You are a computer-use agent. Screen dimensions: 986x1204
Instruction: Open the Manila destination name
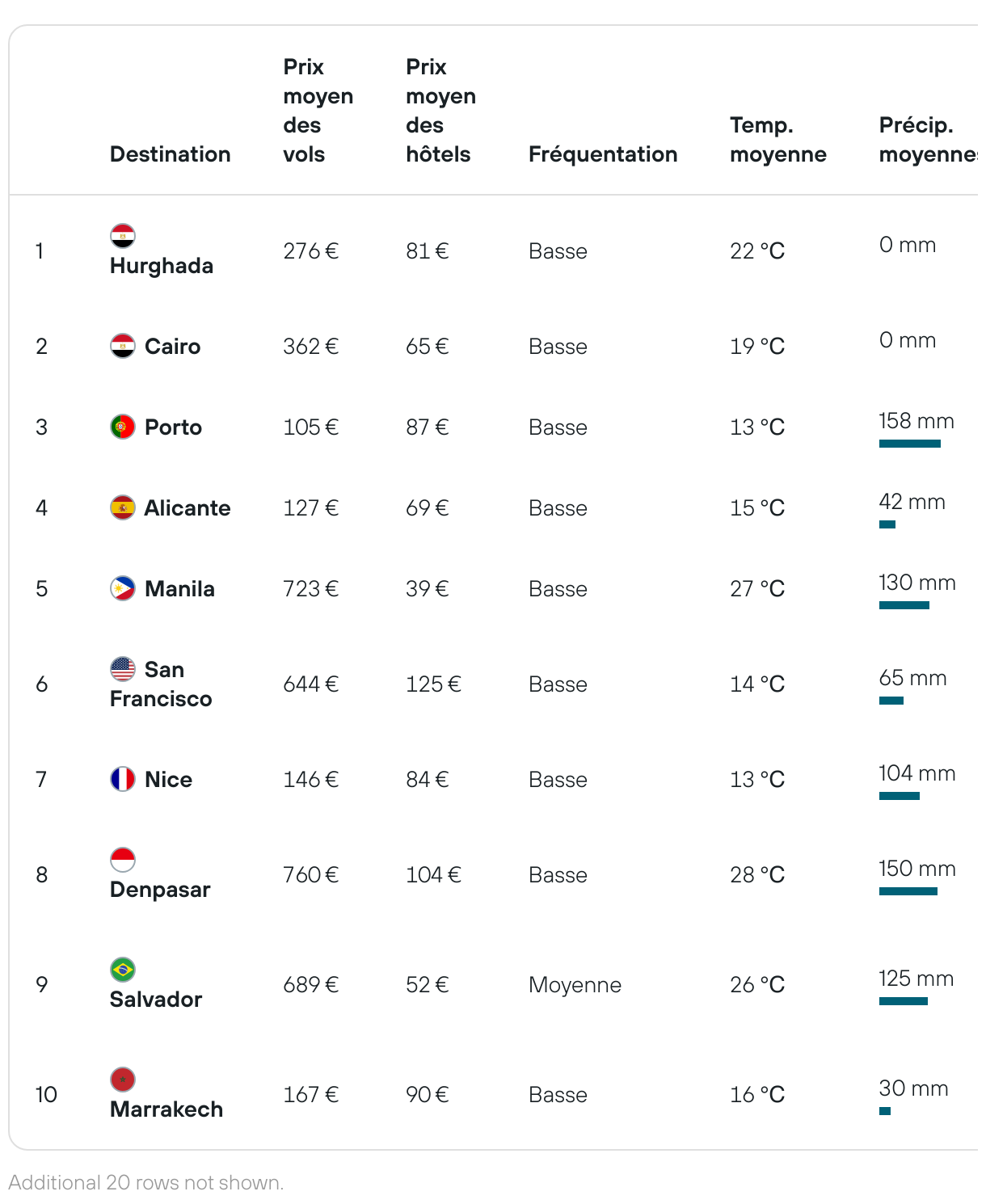[179, 589]
